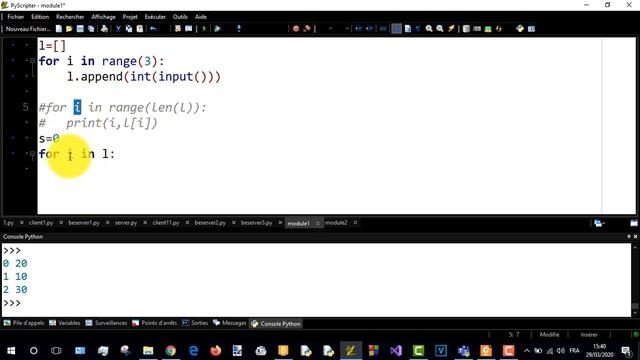The height and width of the screenshot is (360, 640).
Task: Click the paste clipboard icon
Action: 140,29
